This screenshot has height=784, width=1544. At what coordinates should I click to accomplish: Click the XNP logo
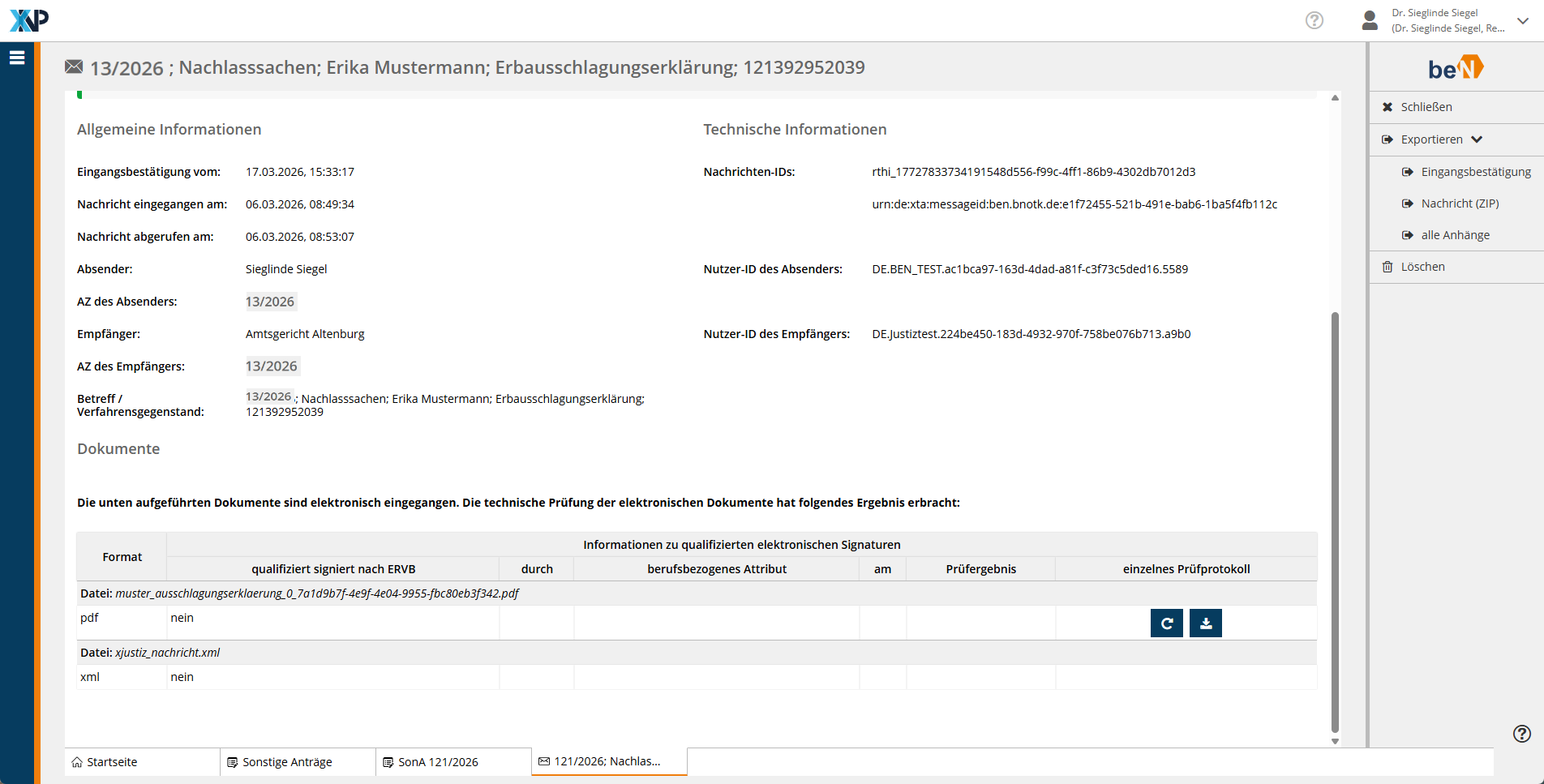(29, 20)
